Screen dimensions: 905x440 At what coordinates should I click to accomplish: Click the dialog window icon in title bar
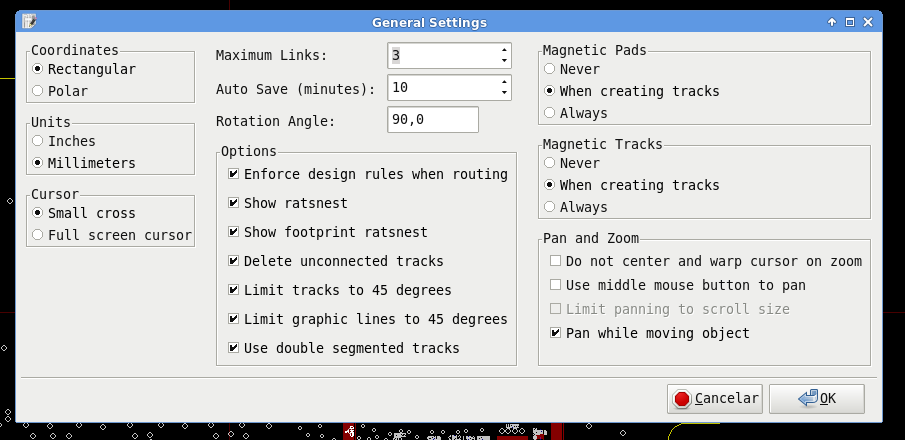[x=30, y=21]
